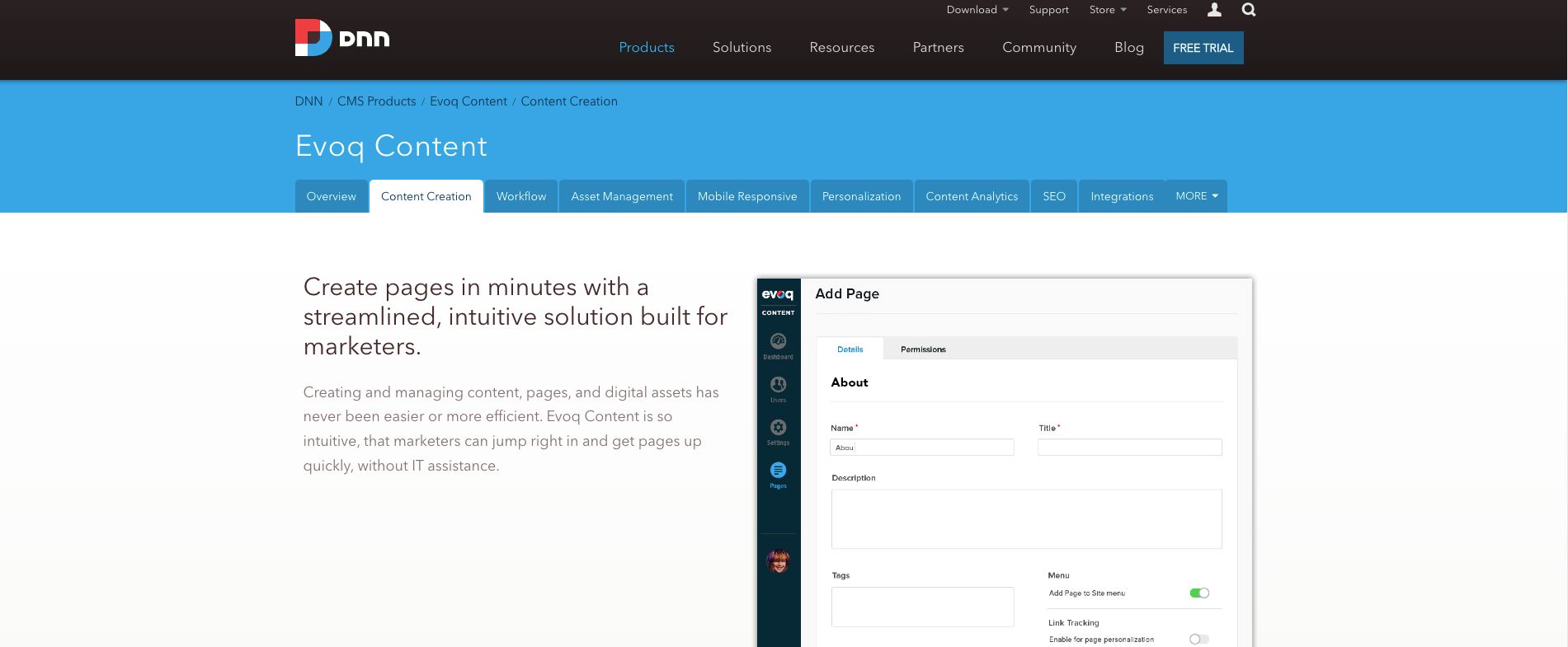Click the Add Page heading text
The image size is (1568, 647).
pos(847,293)
